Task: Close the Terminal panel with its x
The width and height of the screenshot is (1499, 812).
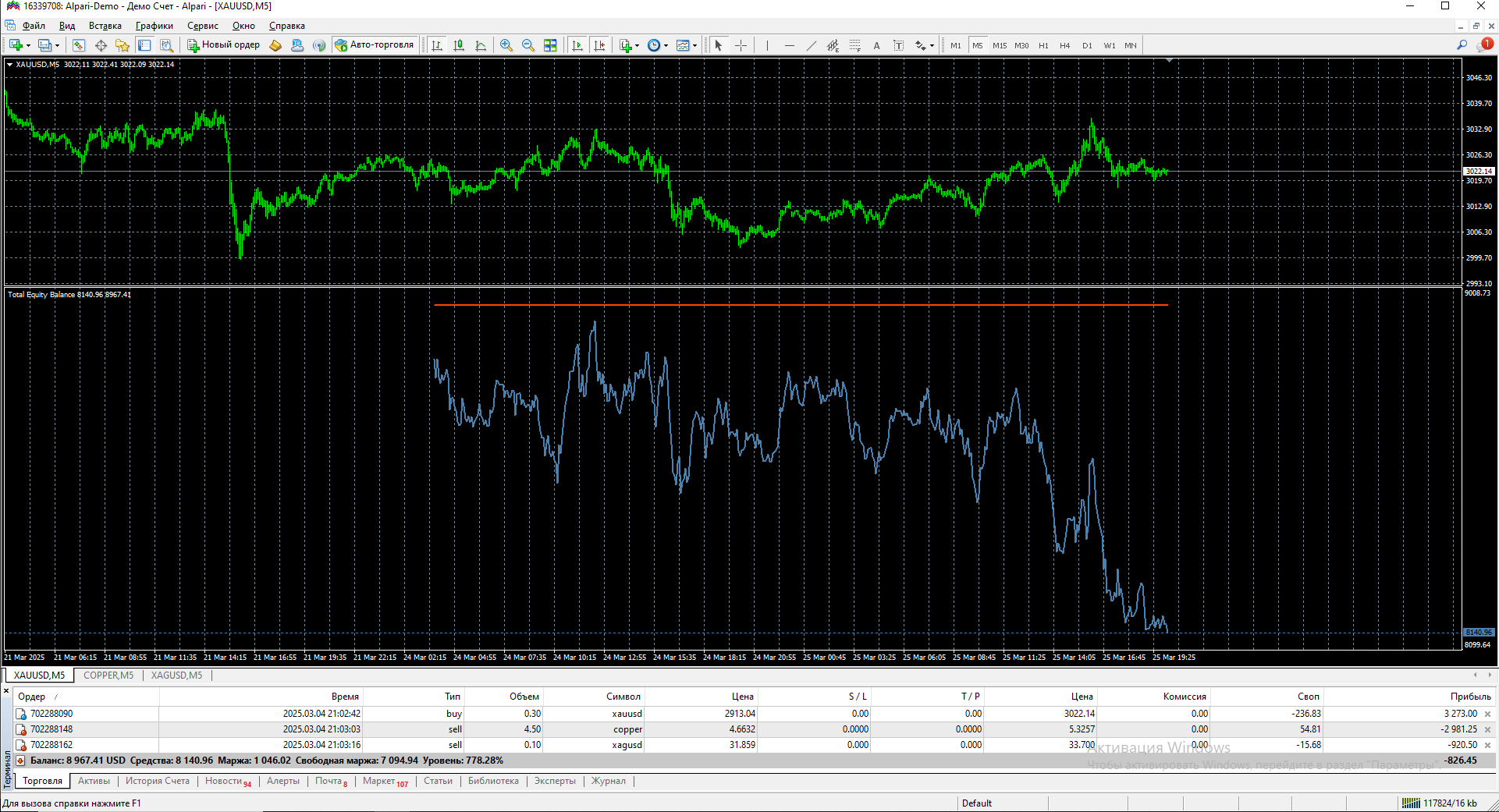Action: click(6, 691)
